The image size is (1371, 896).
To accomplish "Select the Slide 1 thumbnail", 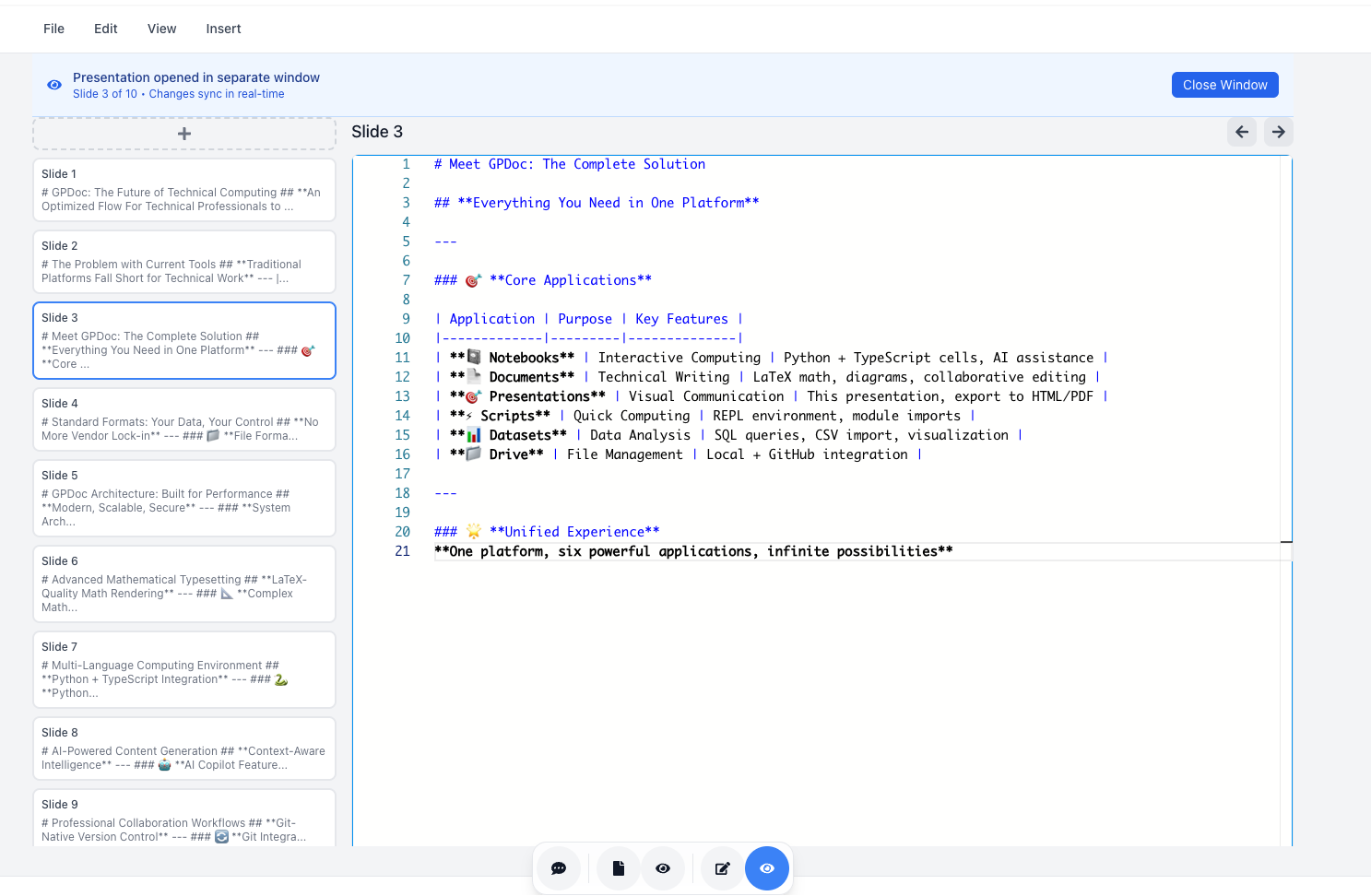I will [184, 190].
